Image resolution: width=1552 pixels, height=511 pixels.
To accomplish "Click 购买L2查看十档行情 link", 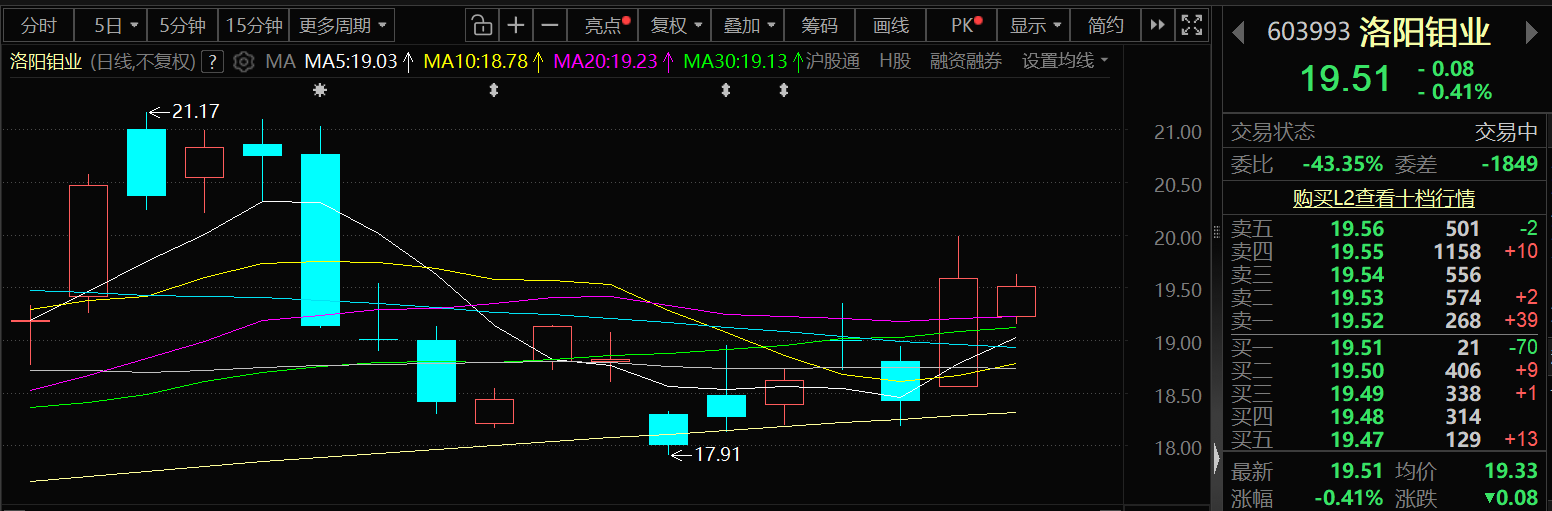I will pyautogui.click(x=1383, y=199).
